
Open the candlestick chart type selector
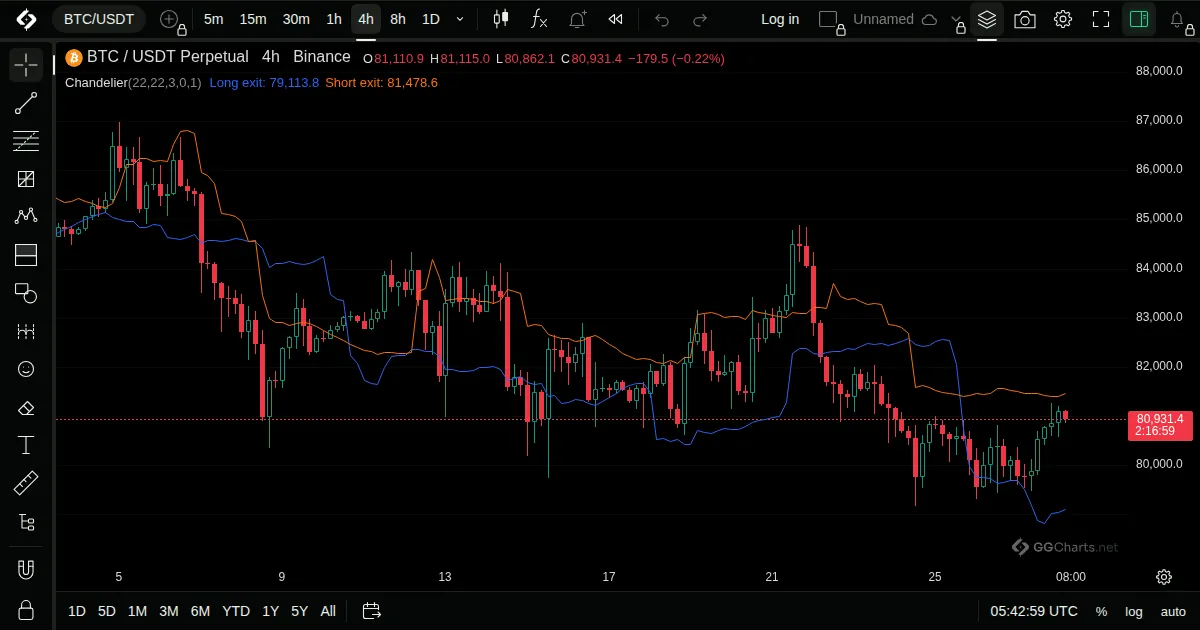pyautogui.click(x=502, y=19)
